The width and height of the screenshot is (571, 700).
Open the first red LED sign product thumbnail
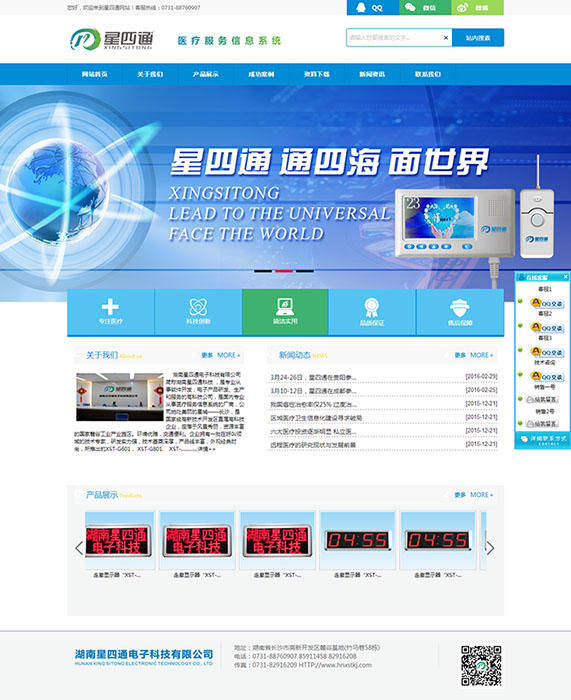pyautogui.click(x=120, y=540)
